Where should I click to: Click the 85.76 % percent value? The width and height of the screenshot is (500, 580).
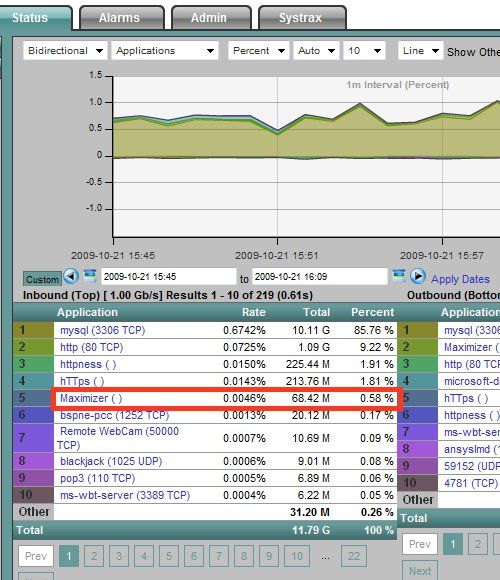(x=374, y=330)
